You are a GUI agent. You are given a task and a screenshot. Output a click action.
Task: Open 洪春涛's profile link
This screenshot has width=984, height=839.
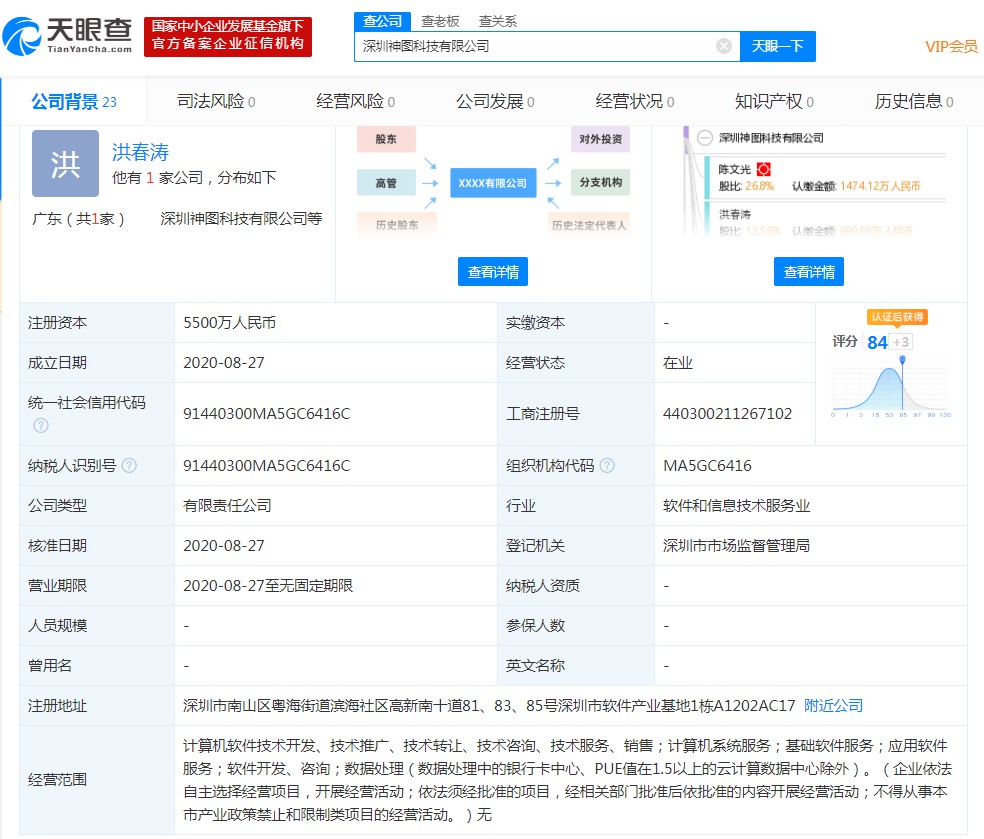(x=141, y=152)
